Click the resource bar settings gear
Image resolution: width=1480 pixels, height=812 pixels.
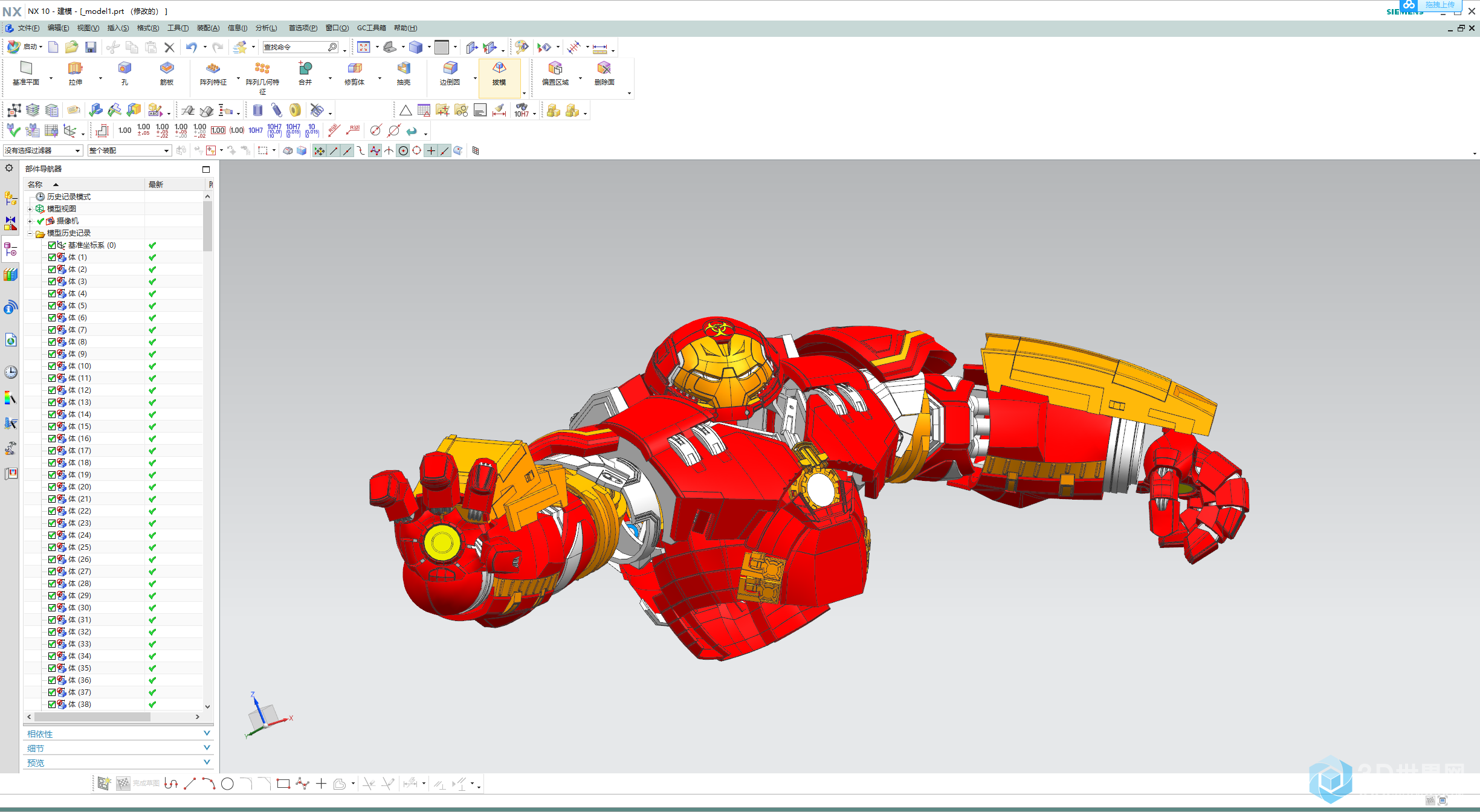(9, 169)
